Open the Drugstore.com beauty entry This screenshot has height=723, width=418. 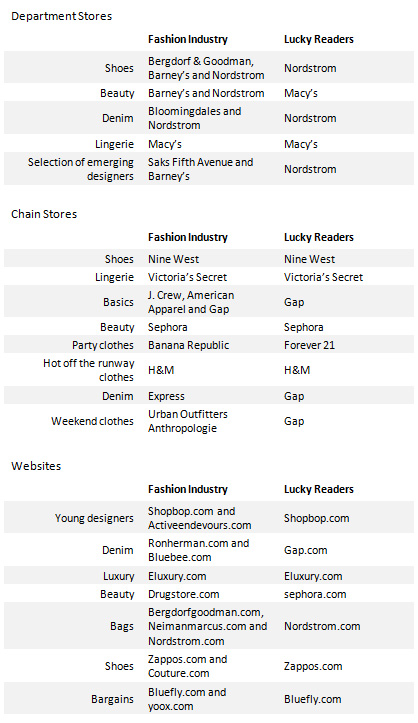(183, 594)
